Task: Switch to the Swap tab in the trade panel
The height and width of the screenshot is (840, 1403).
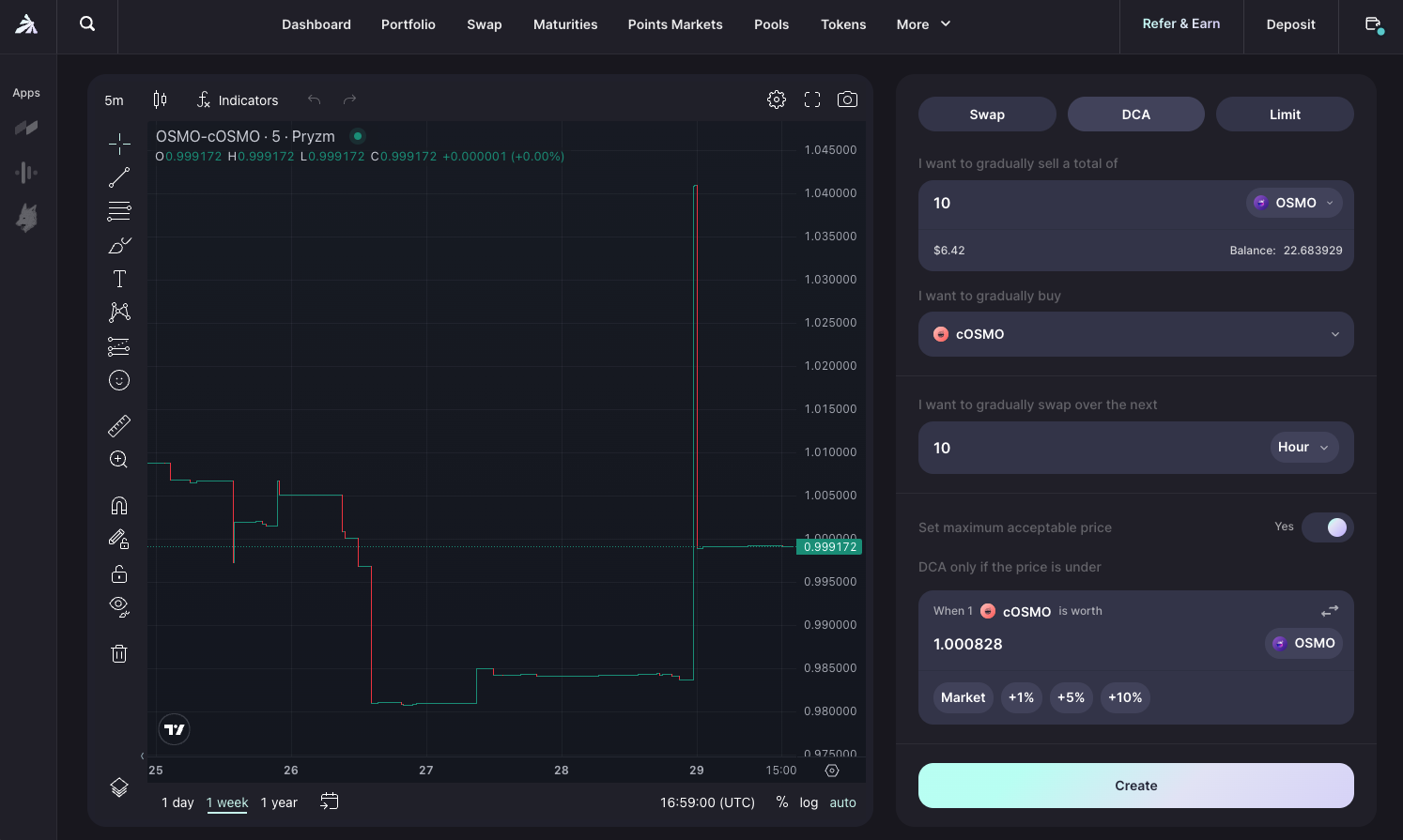Action: [987, 115]
